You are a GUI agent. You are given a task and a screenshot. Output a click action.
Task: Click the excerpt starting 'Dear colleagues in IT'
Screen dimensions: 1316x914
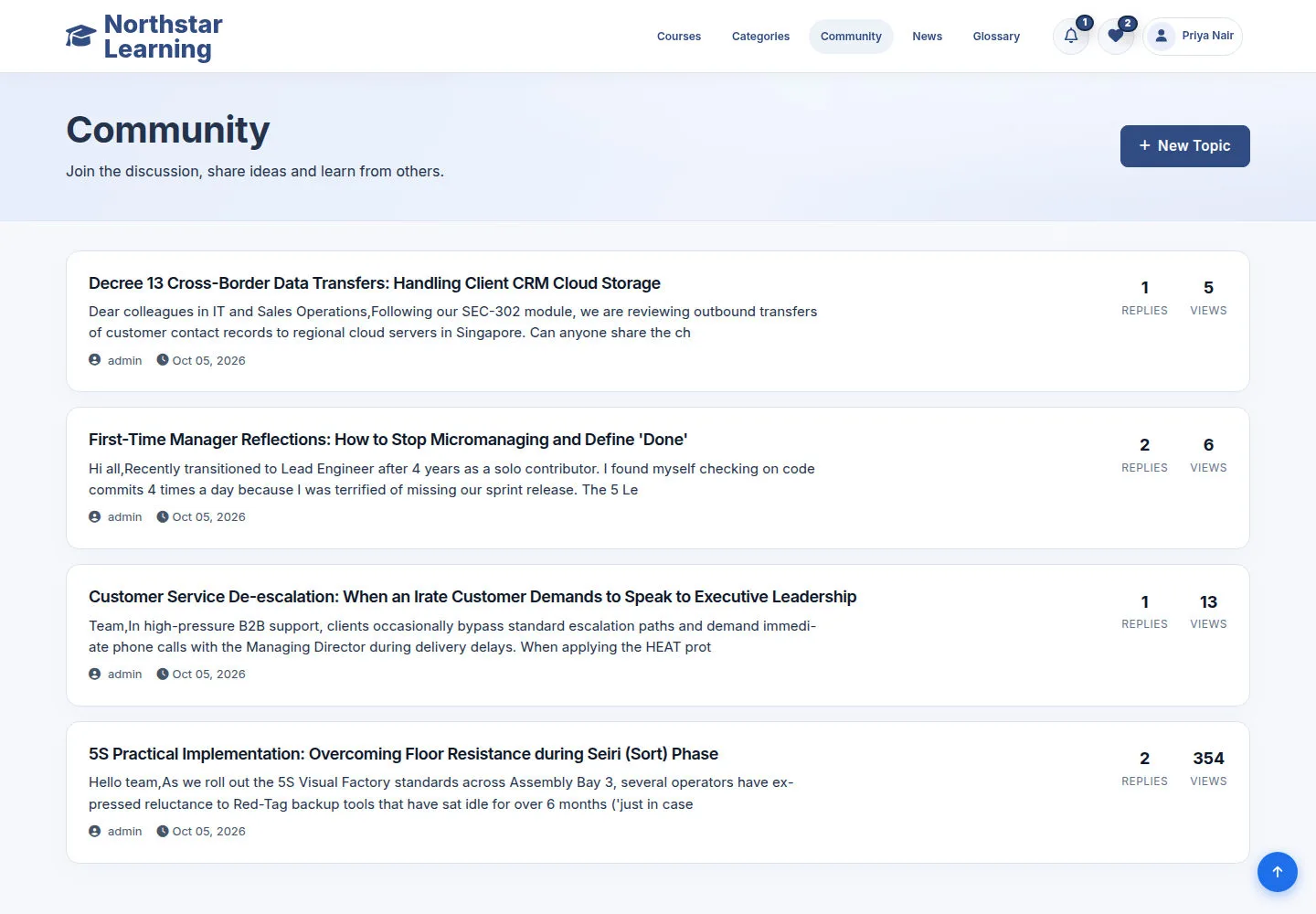tap(453, 322)
